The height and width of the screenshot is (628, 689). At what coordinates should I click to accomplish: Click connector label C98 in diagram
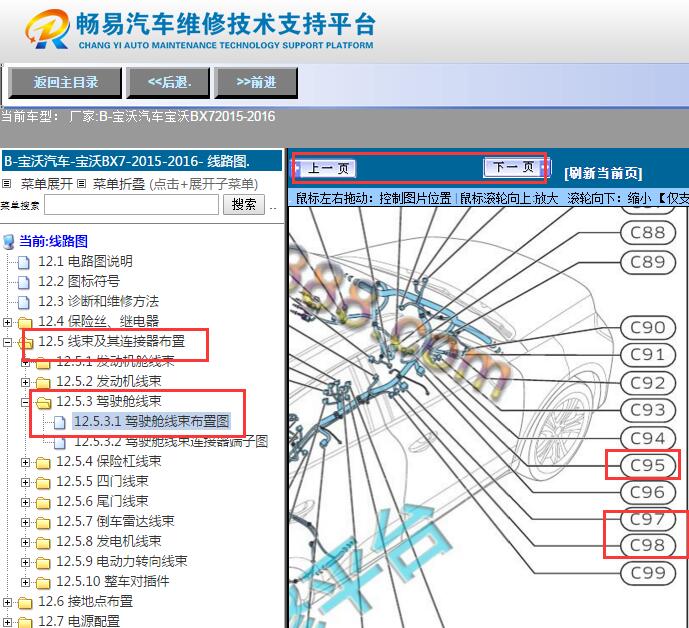(648, 546)
